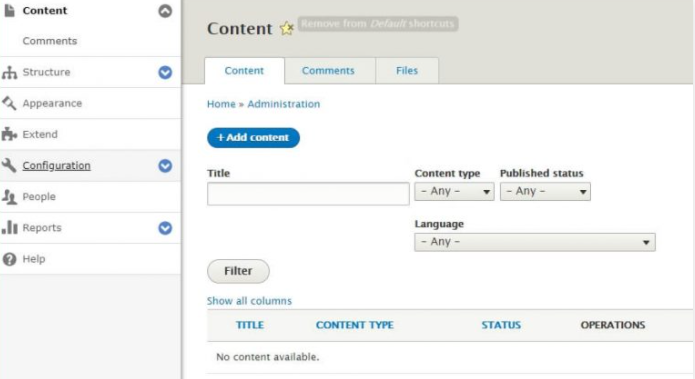Screen dimensions: 695x379
Task: Click the Structure hierarchy icon
Action: click(x=9, y=72)
